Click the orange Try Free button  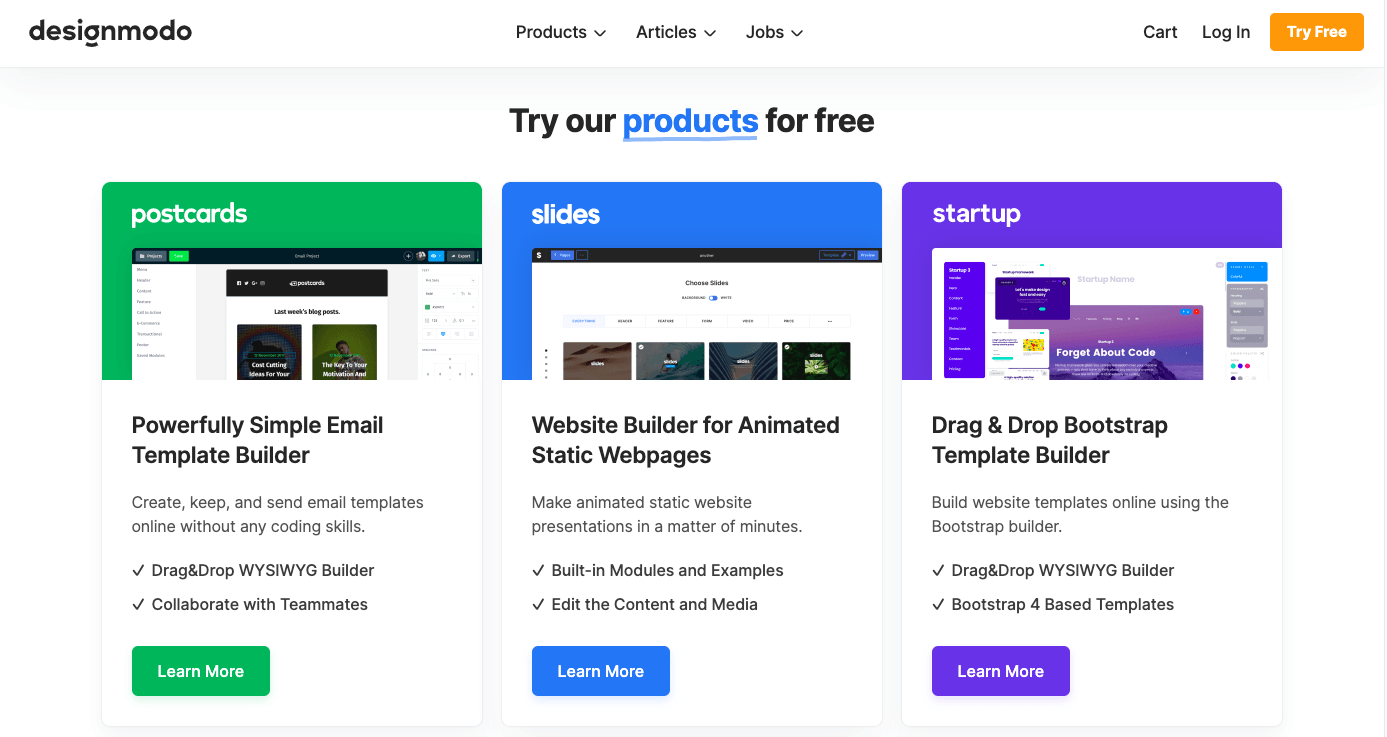click(x=1317, y=32)
